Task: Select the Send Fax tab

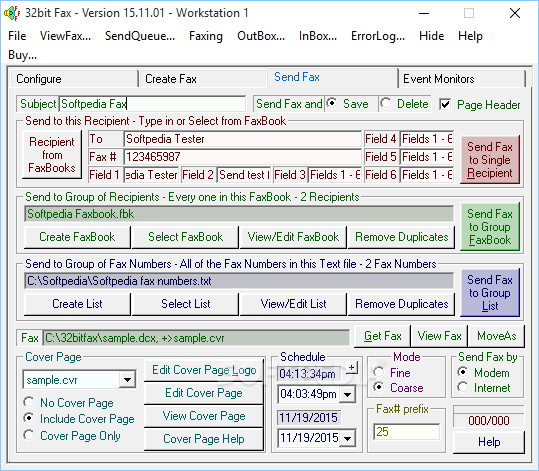Action: point(332,77)
